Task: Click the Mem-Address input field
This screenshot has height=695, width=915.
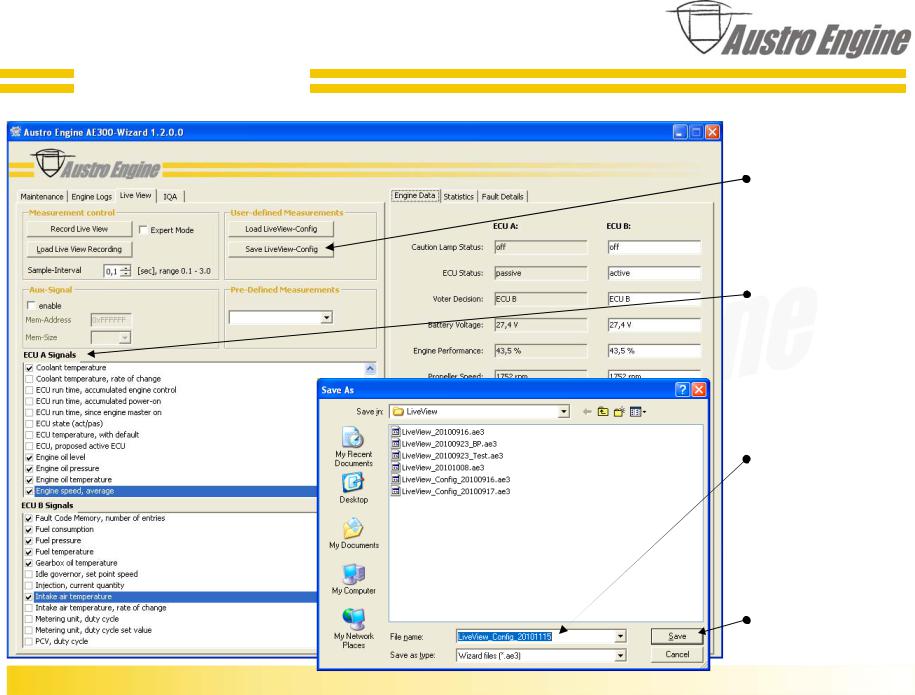Action: point(111,320)
